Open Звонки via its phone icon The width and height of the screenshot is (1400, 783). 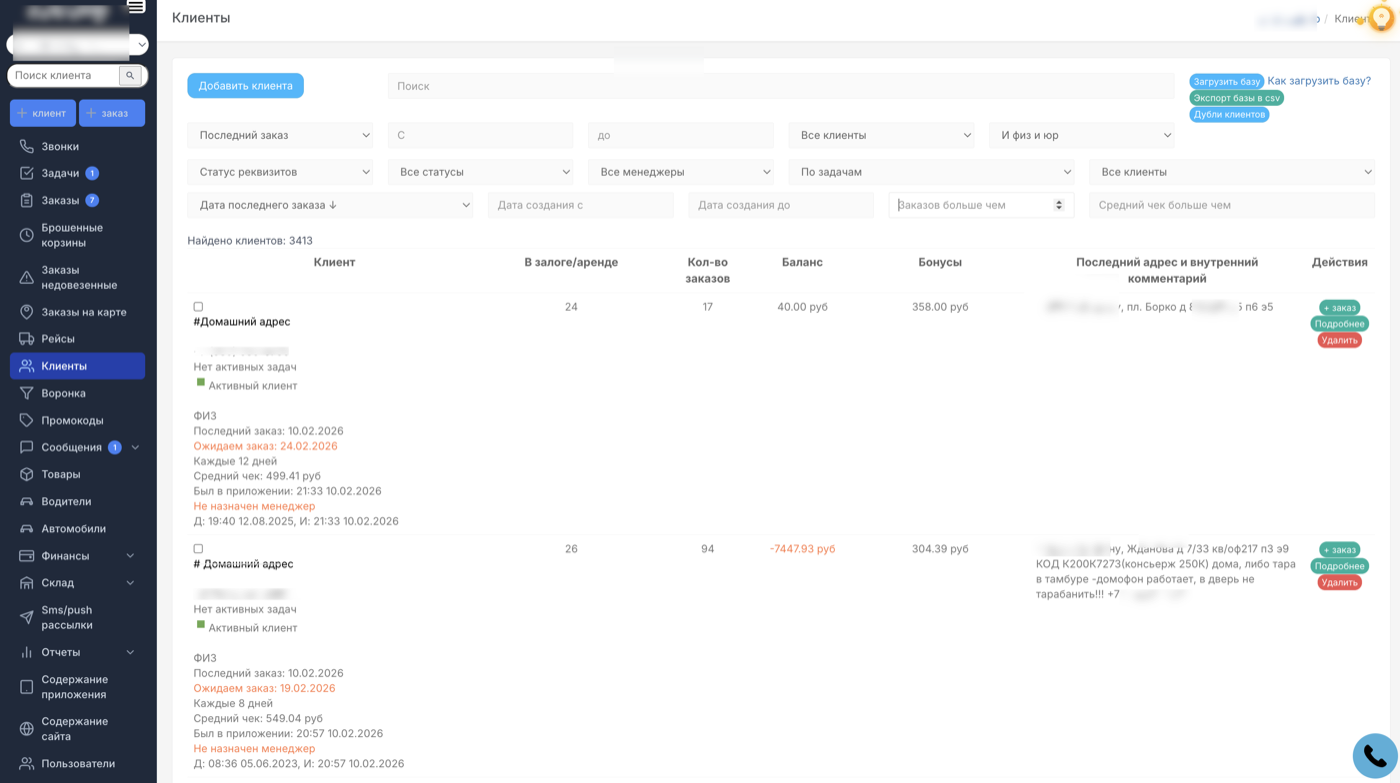(27, 146)
